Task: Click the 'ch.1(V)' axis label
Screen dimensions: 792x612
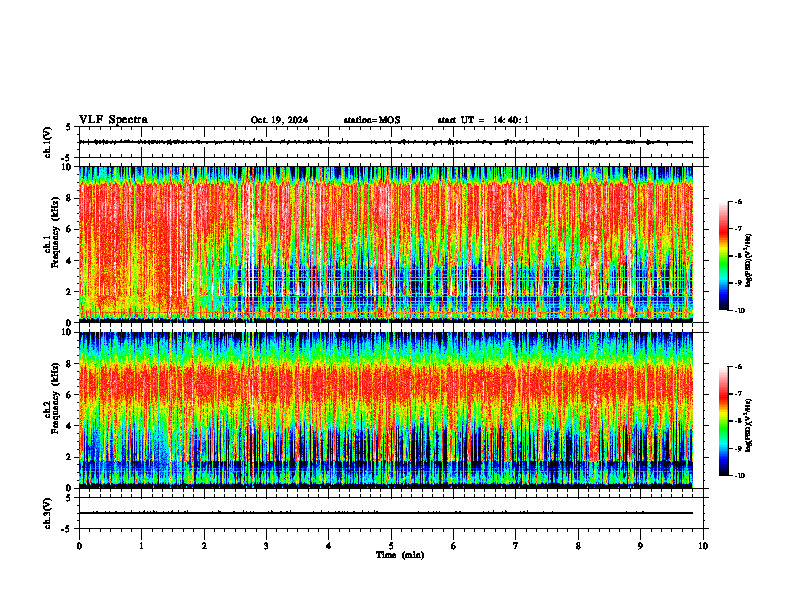Action: tap(48, 142)
